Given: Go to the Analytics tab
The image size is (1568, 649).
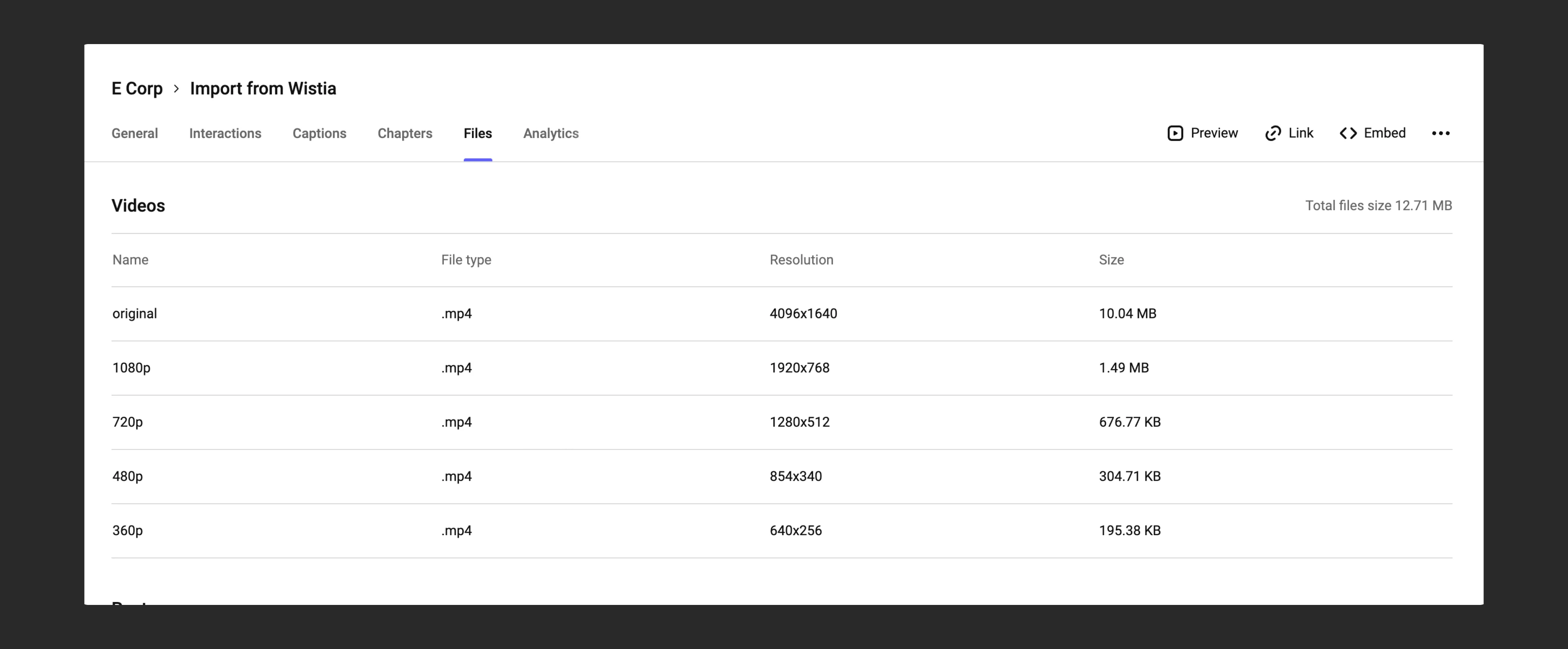Looking at the screenshot, I should (551, 133).
